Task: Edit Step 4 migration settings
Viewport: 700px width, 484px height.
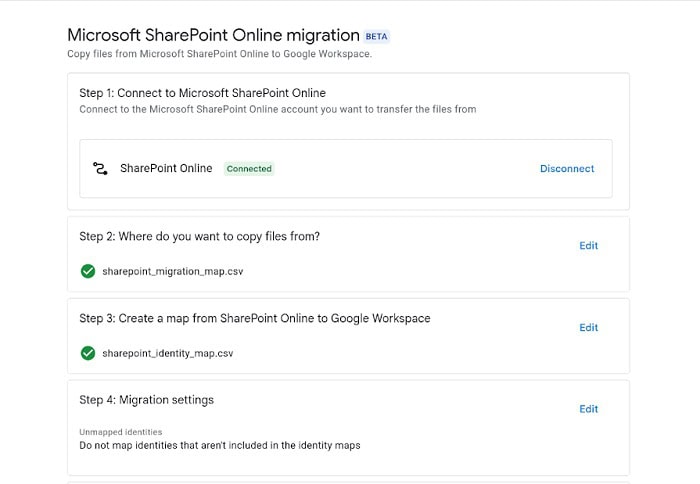Action: click(588, 408)
